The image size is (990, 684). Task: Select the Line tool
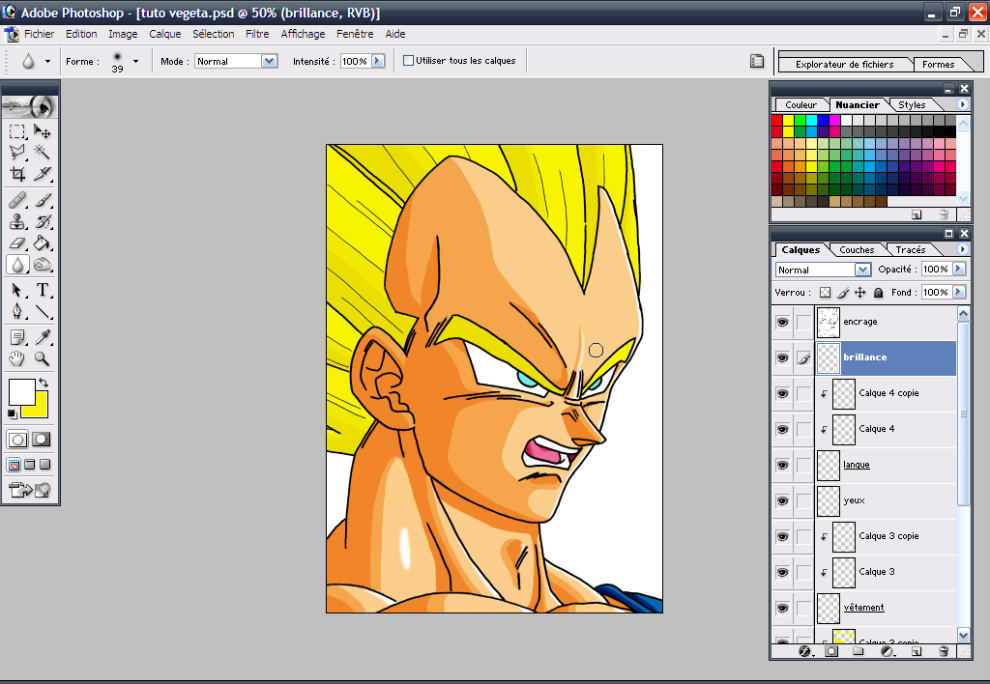click(x=42, y=311)
